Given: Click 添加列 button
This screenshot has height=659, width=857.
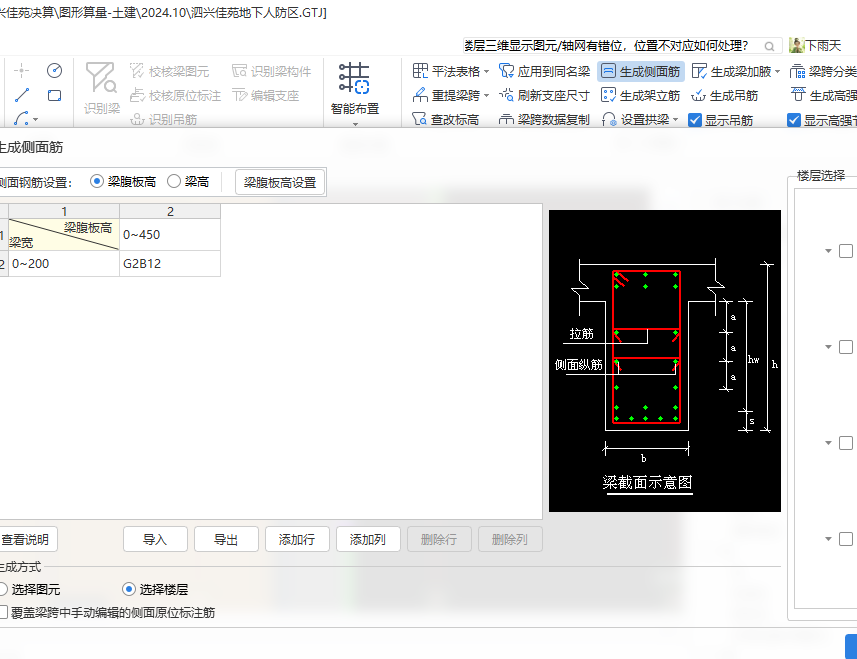Looking at the screenshot, I should (x=368, y=539).
